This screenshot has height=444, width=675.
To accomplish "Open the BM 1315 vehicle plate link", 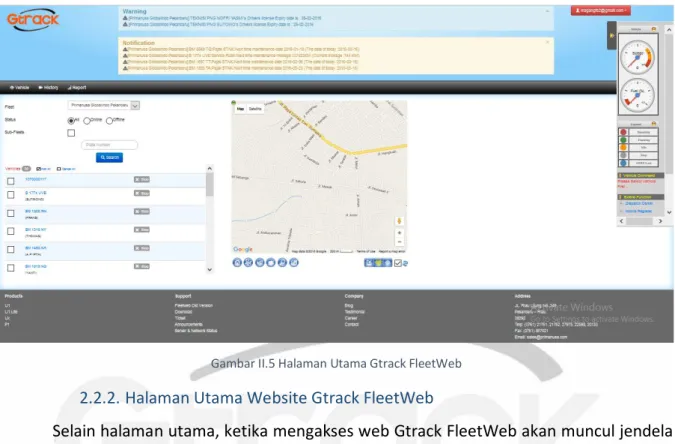I will (36, 230).
